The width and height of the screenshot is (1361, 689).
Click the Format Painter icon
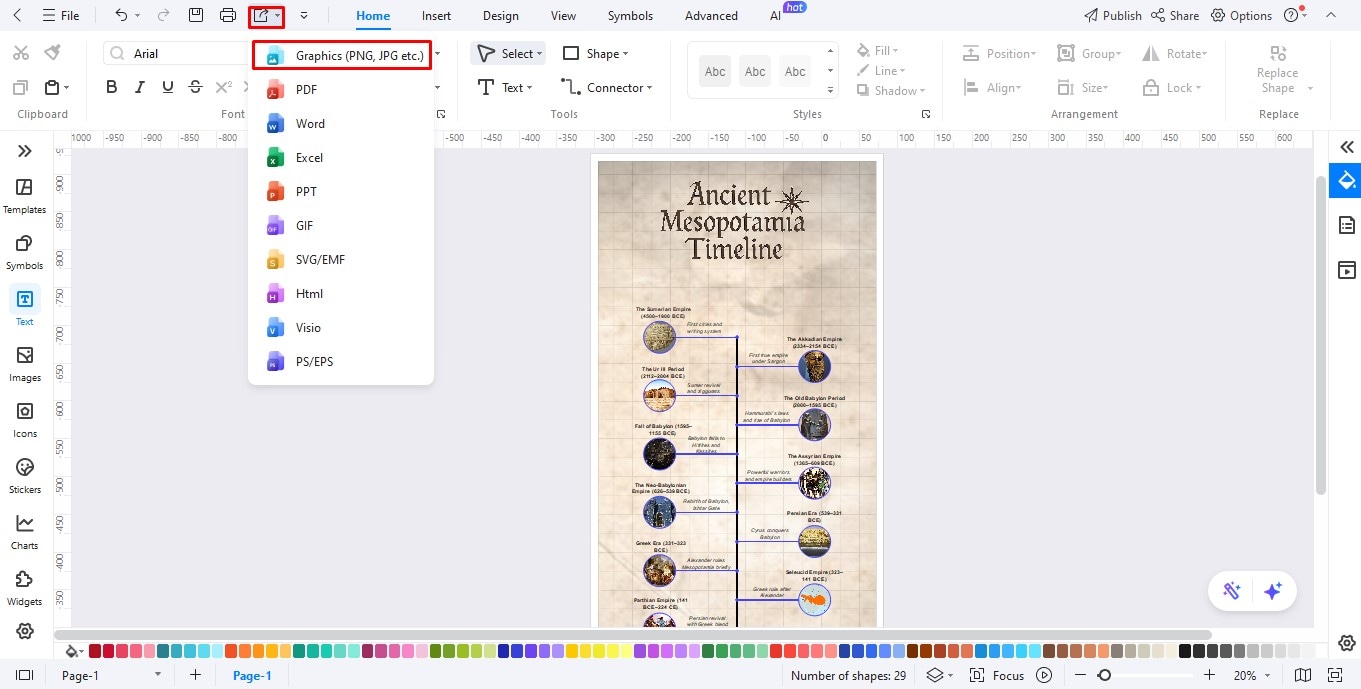(x=52, y=52)
